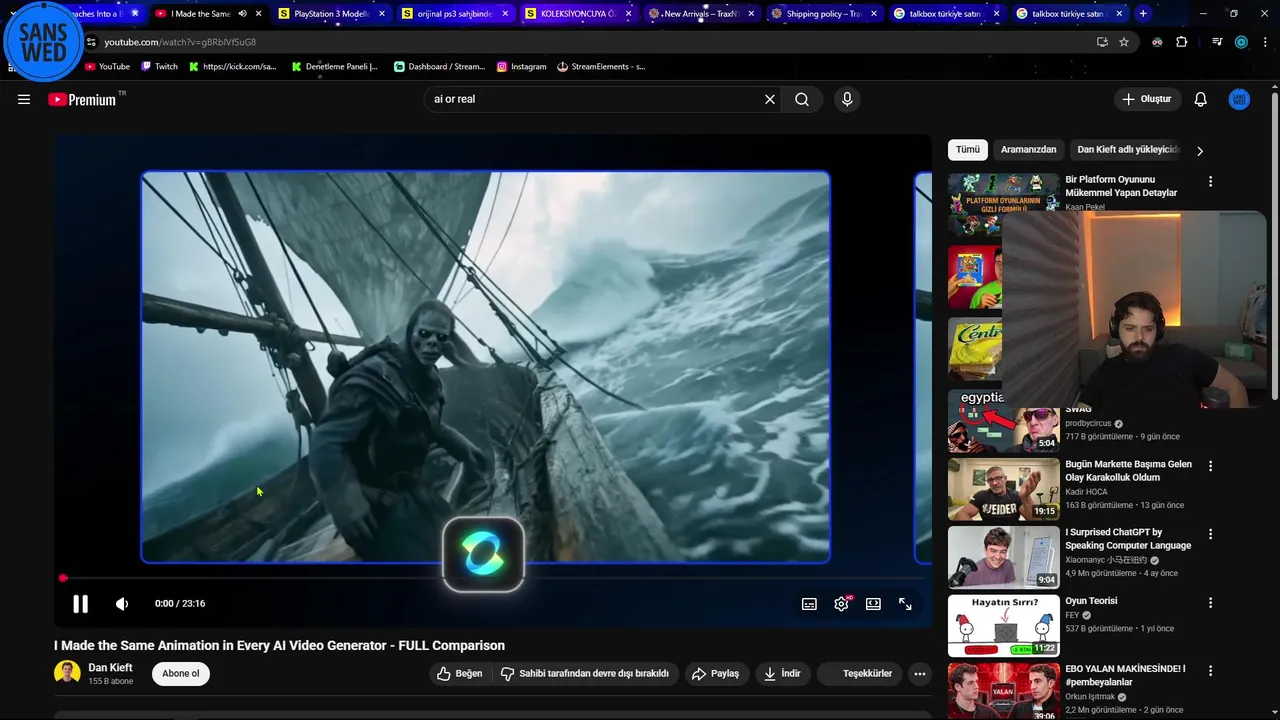This screenshot has width=1280, height=720.
Task: Mute the playing tab's speaker icon
Action: (242, 14)
